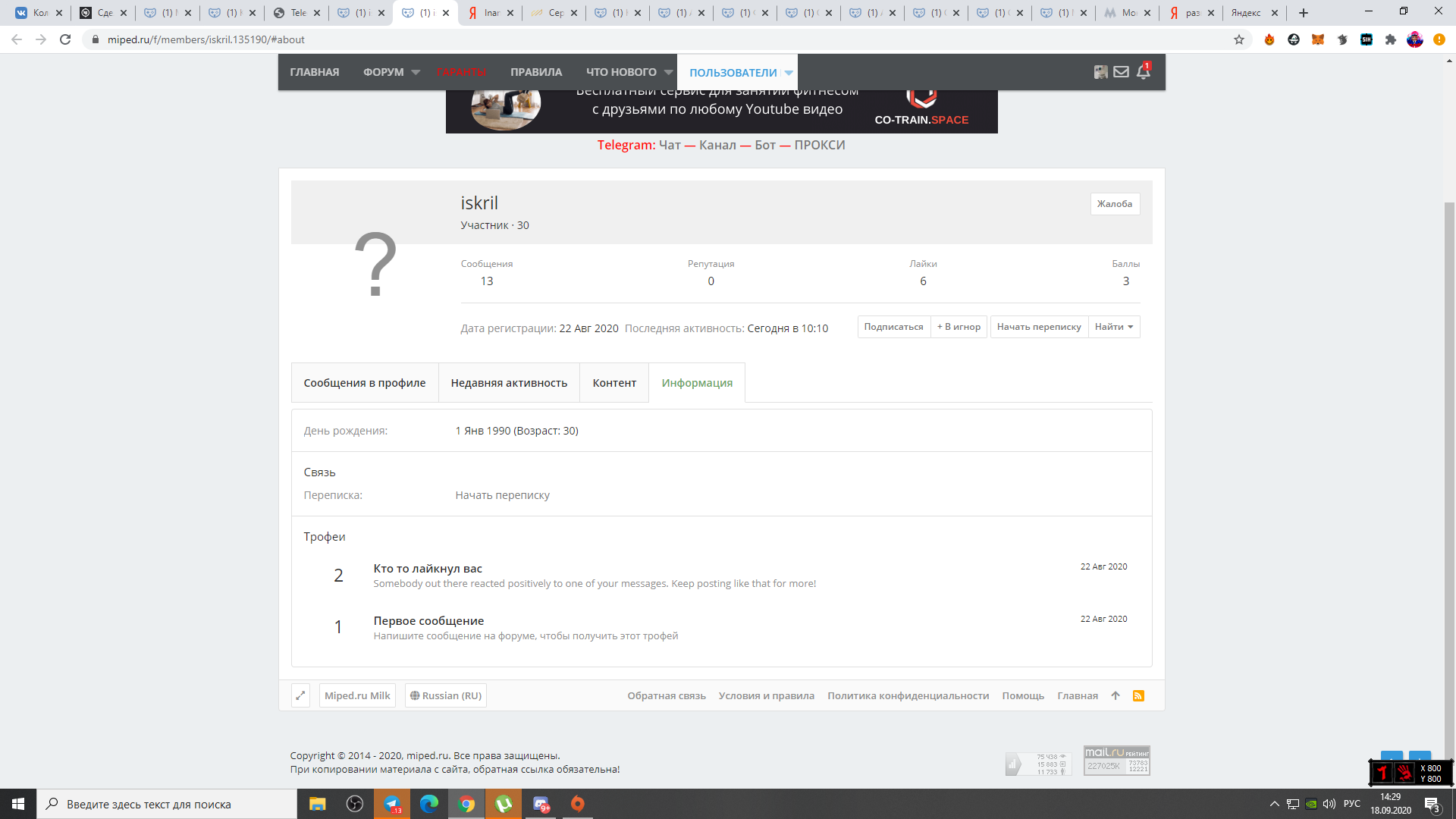Select the Контент tab
The height and width of the screenshot is (819, 1456).
click(614, 383)
